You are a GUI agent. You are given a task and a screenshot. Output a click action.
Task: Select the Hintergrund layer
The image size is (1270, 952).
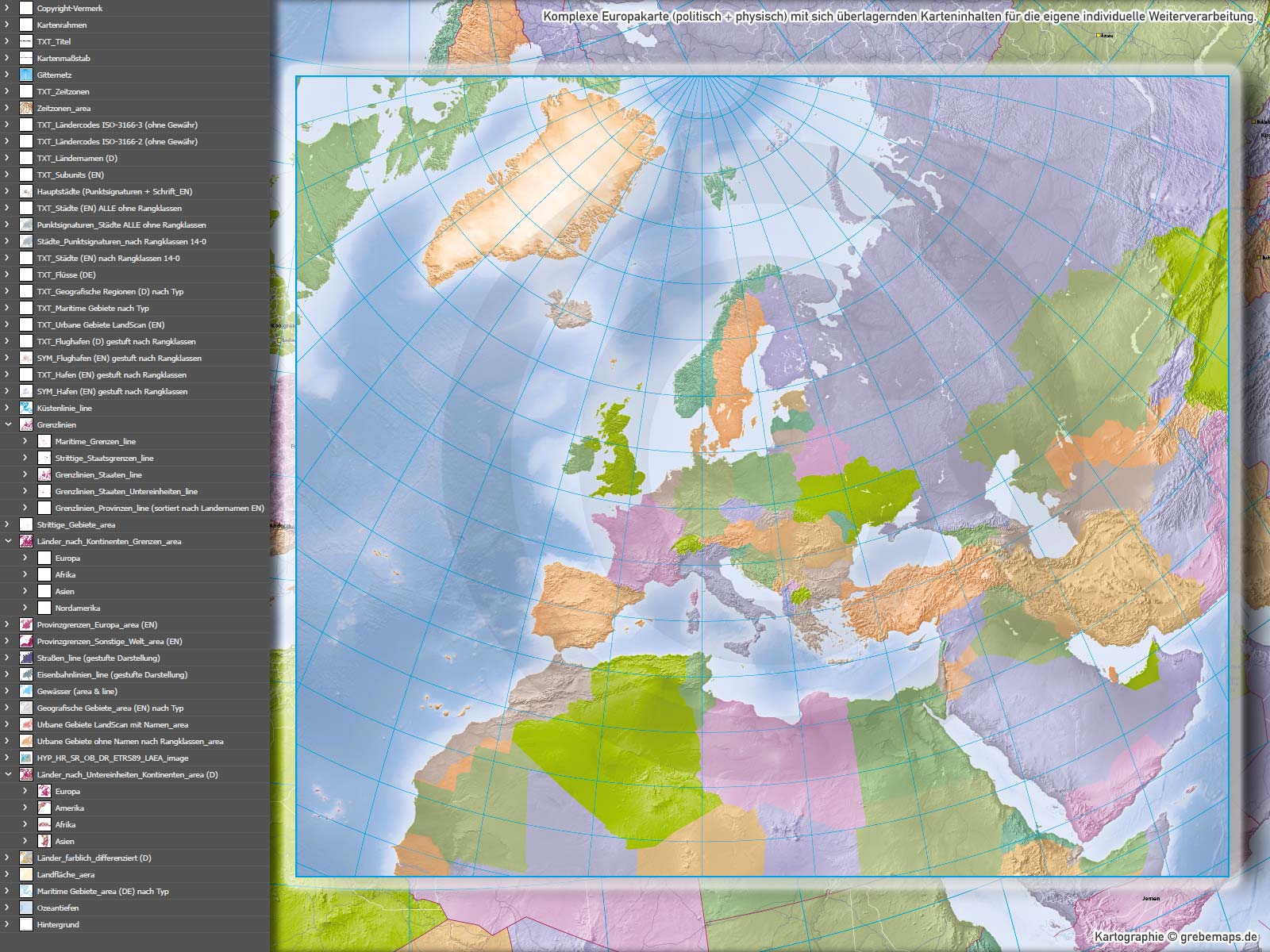(x=58, y=924)
